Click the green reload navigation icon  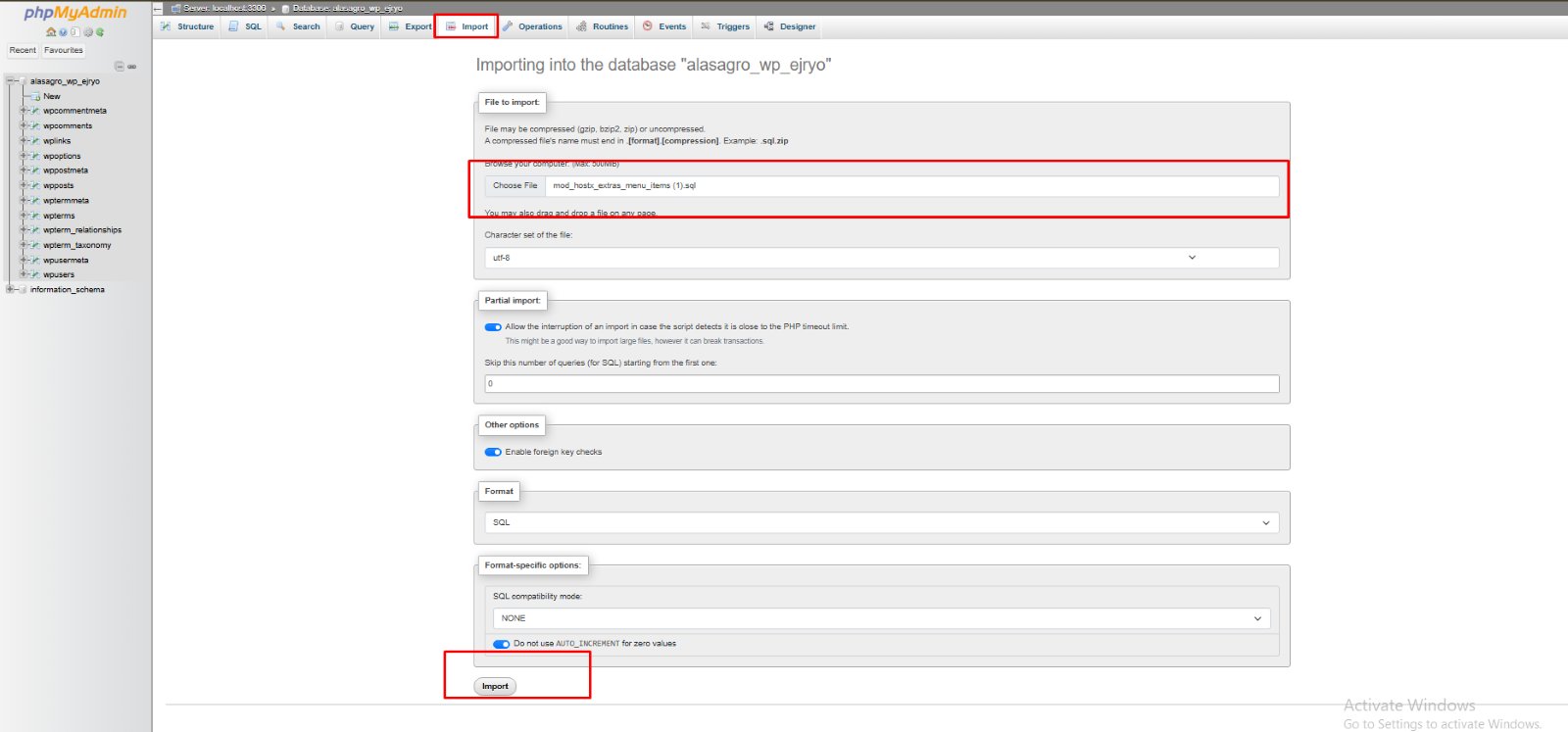[100, 32]
